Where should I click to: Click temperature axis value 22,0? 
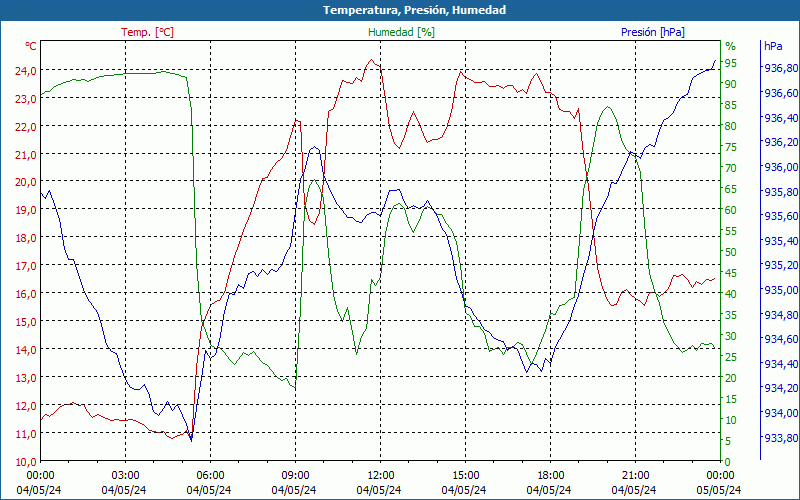point(26,127)
